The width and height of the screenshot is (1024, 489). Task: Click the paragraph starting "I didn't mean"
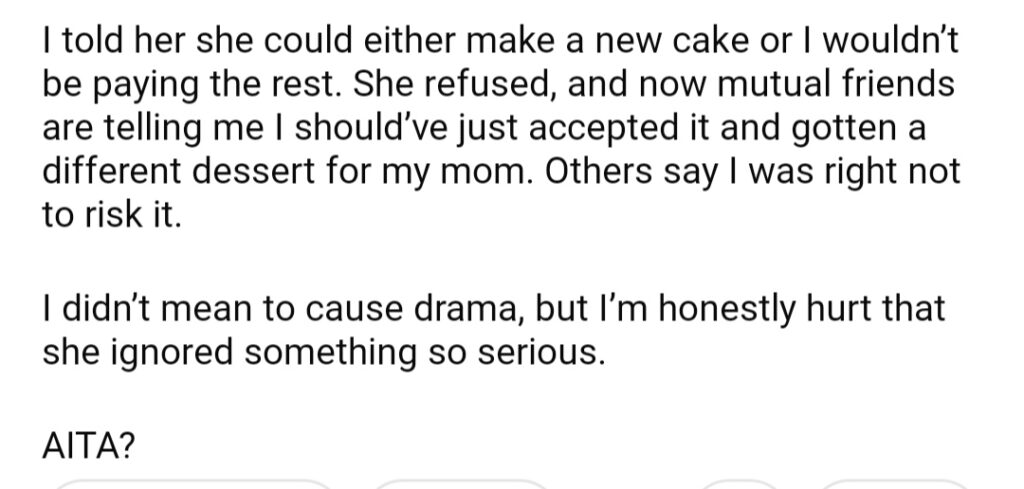pyautogui.click(x=494, y=330)
